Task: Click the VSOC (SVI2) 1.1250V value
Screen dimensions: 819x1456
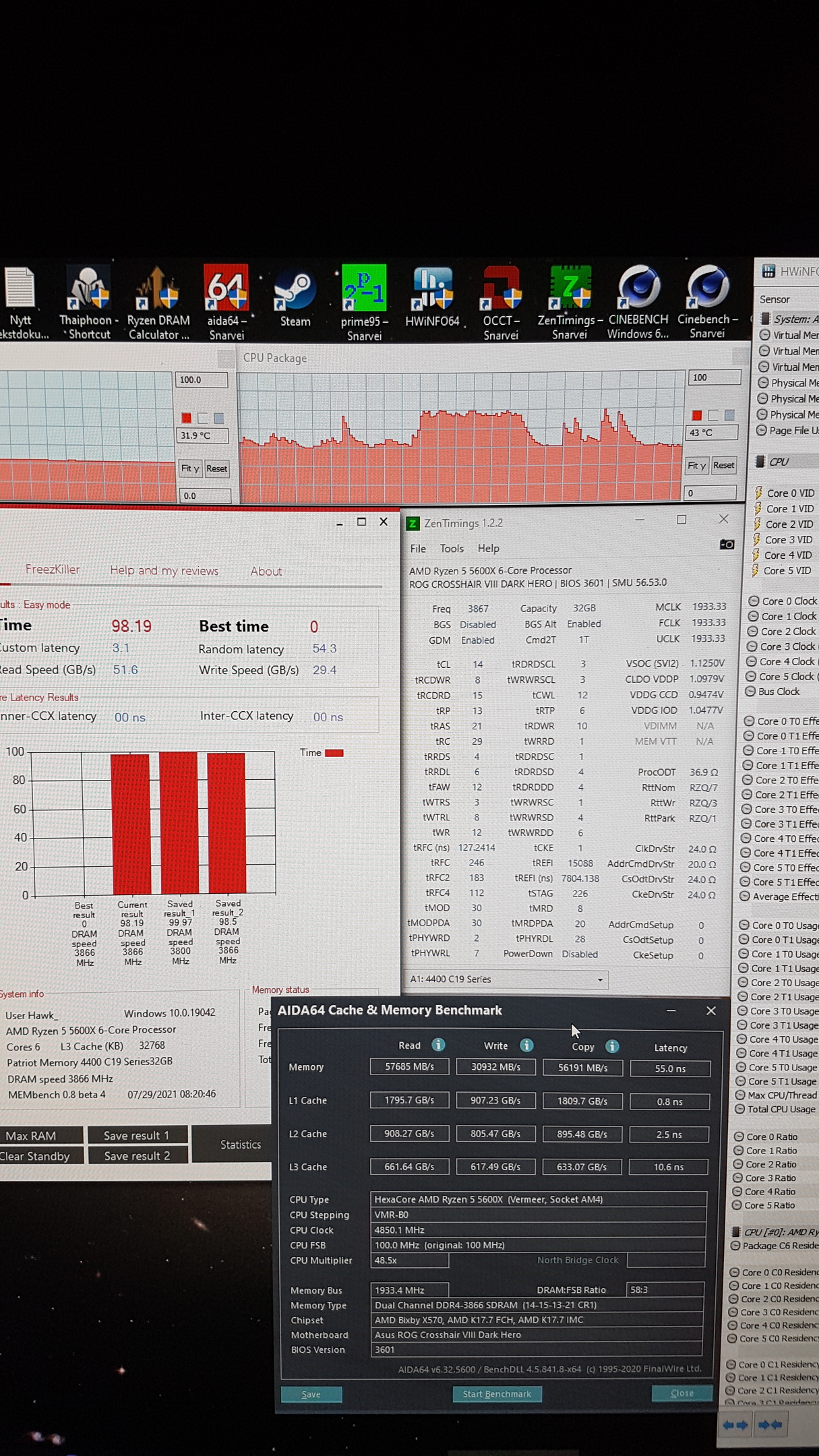Action: coord(707,663)
